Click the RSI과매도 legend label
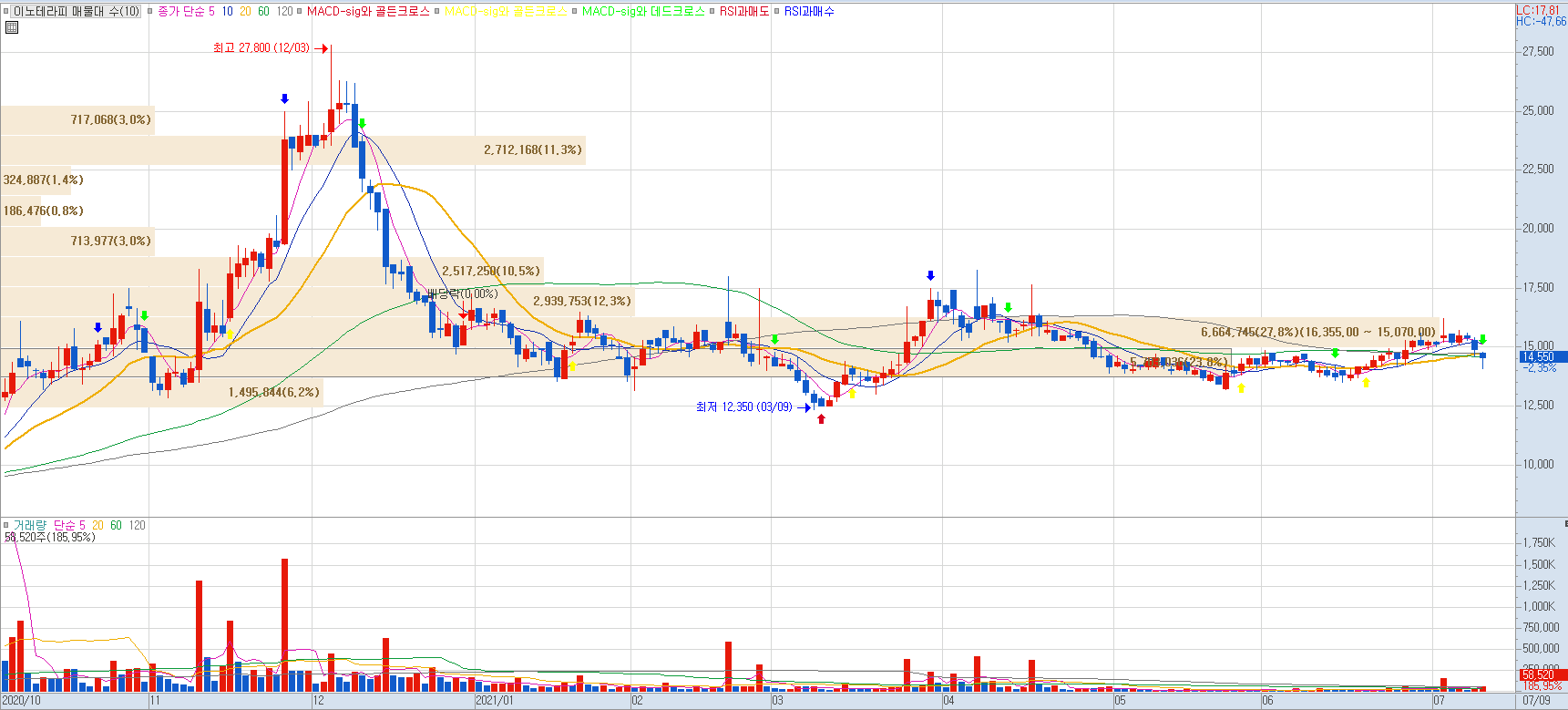The width and height of the screenshot is (1568, 710). [x=744, y=12]
